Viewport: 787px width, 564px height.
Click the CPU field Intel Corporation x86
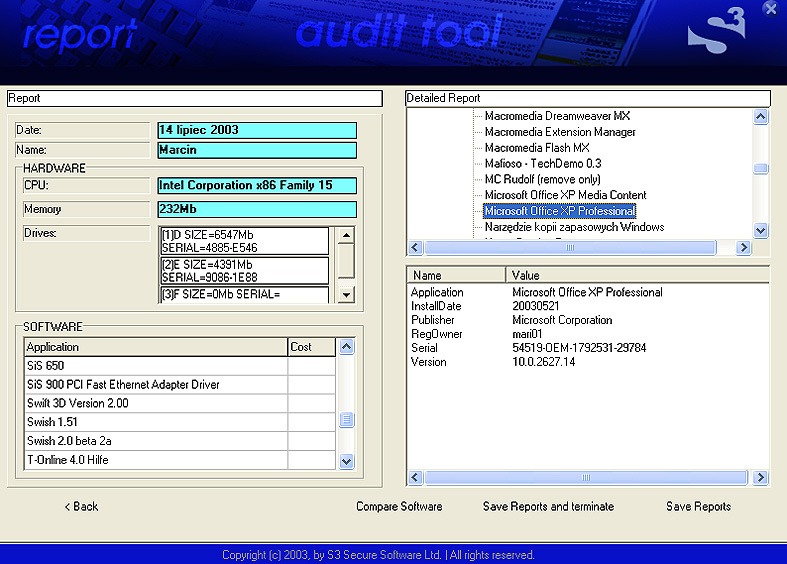[257, 185]
